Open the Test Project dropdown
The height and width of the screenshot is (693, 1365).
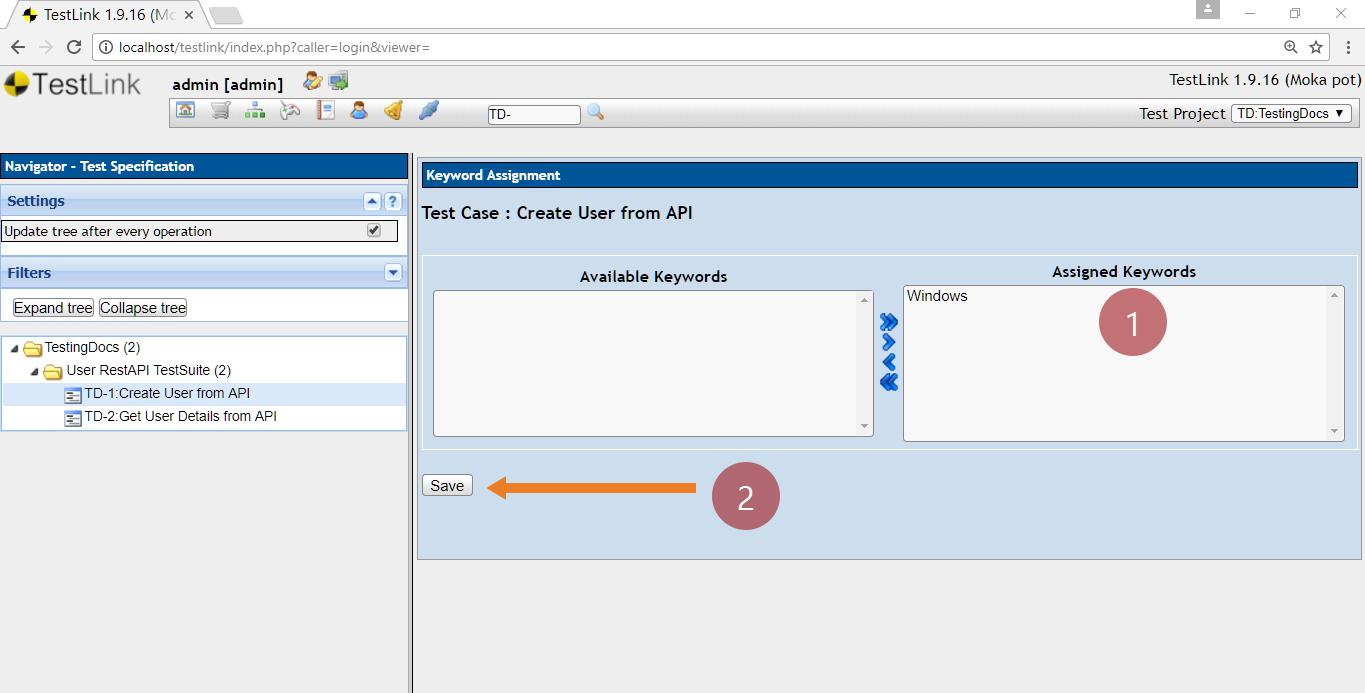(1291, 114)
